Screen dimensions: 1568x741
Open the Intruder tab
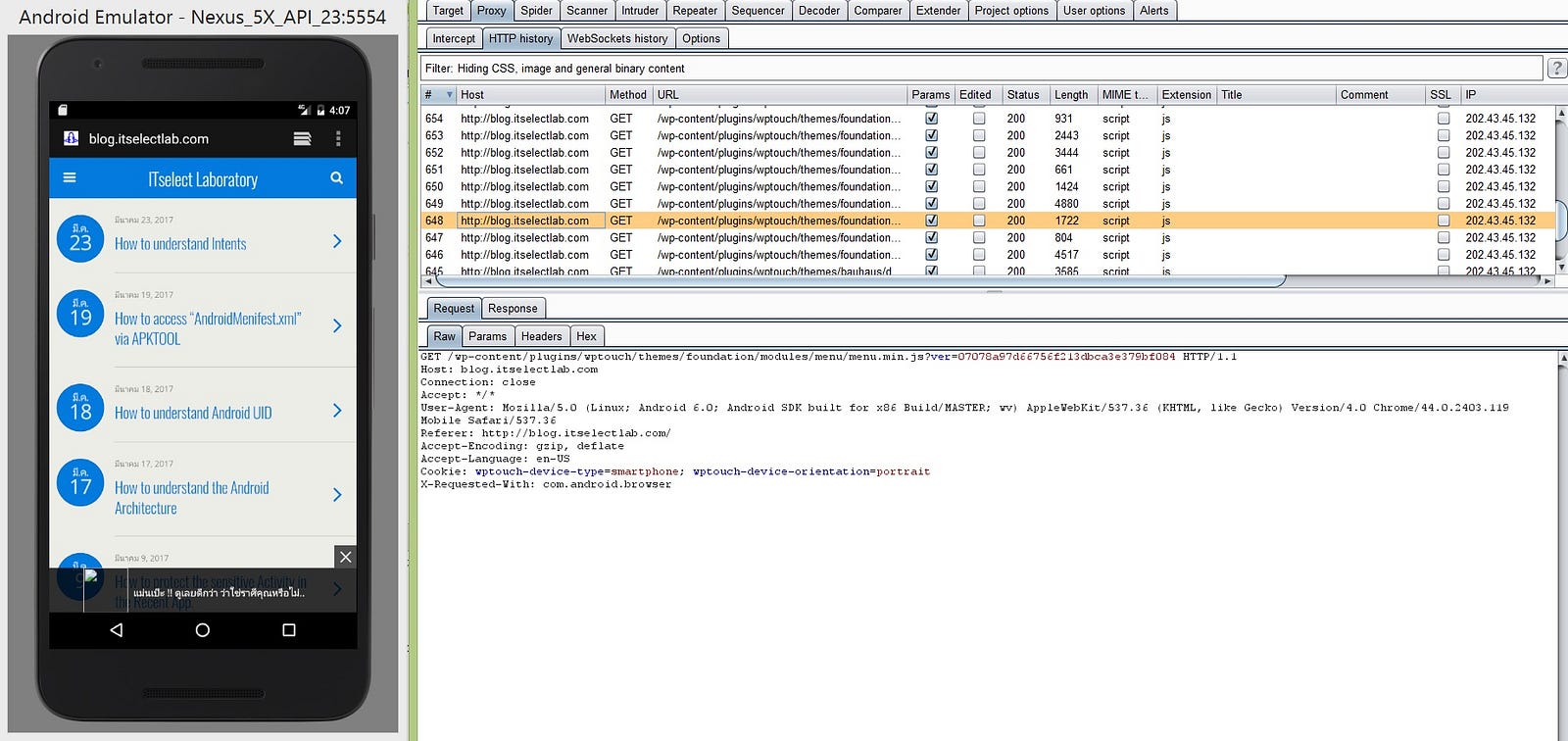pyautogui.click(x=640, y=11)
